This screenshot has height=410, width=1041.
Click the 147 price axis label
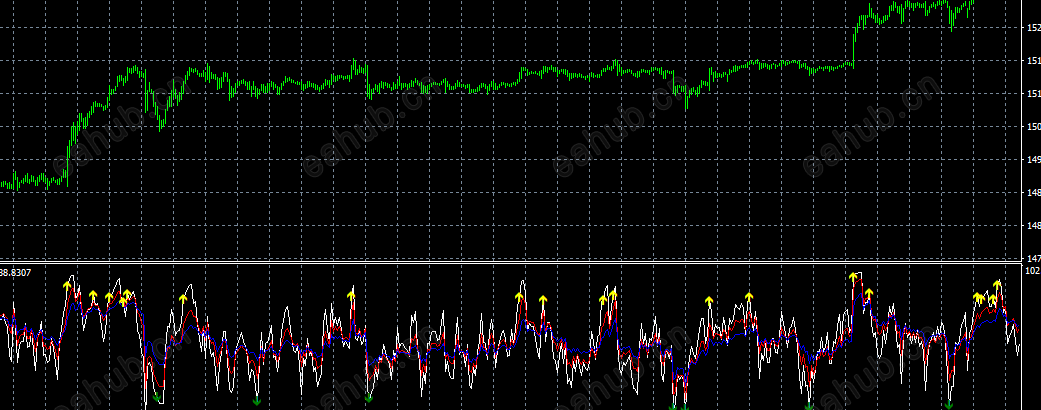pyautogui.click(x=1034, y=259)
